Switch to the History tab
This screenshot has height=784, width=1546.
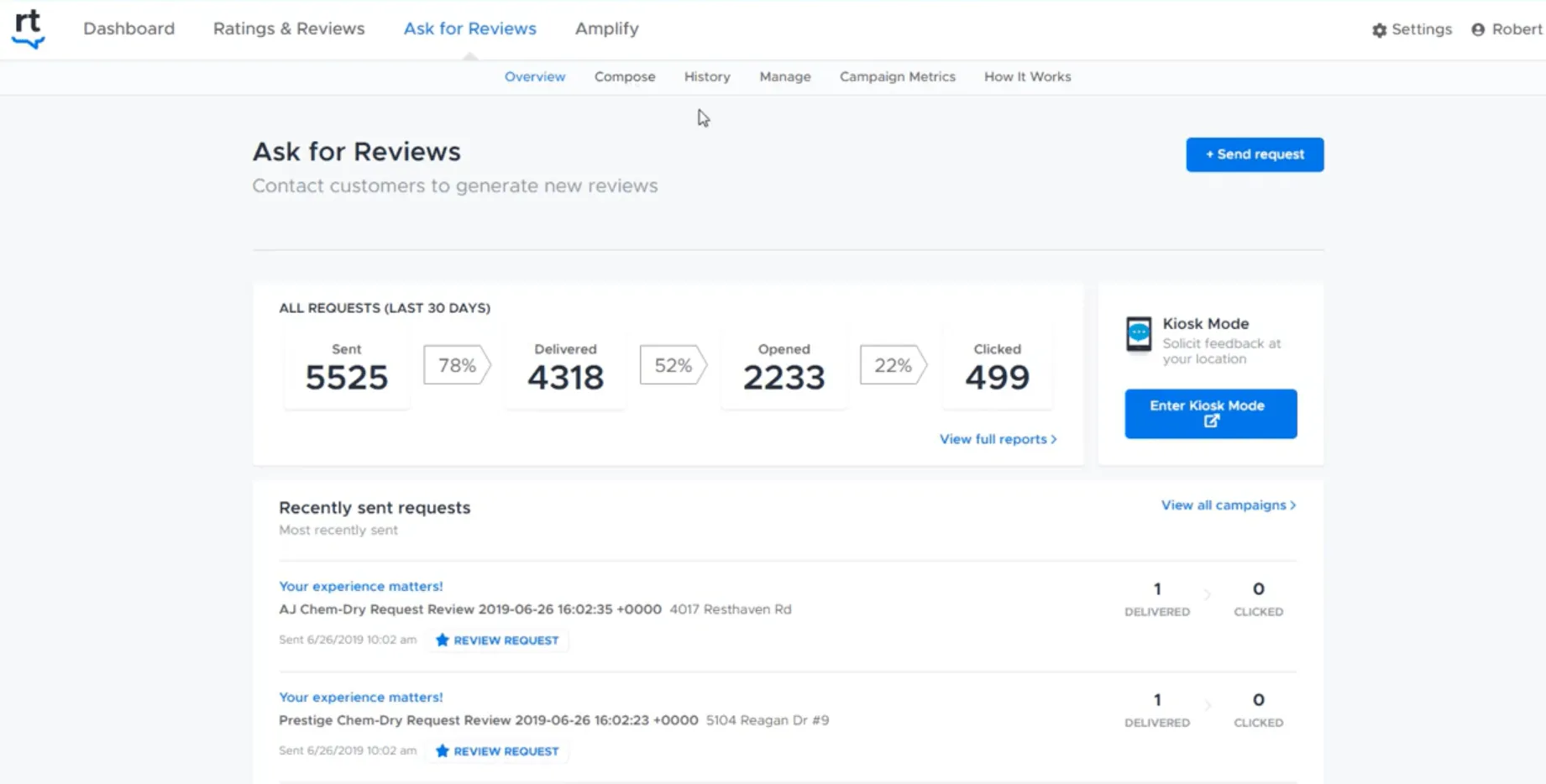point(706,76)
